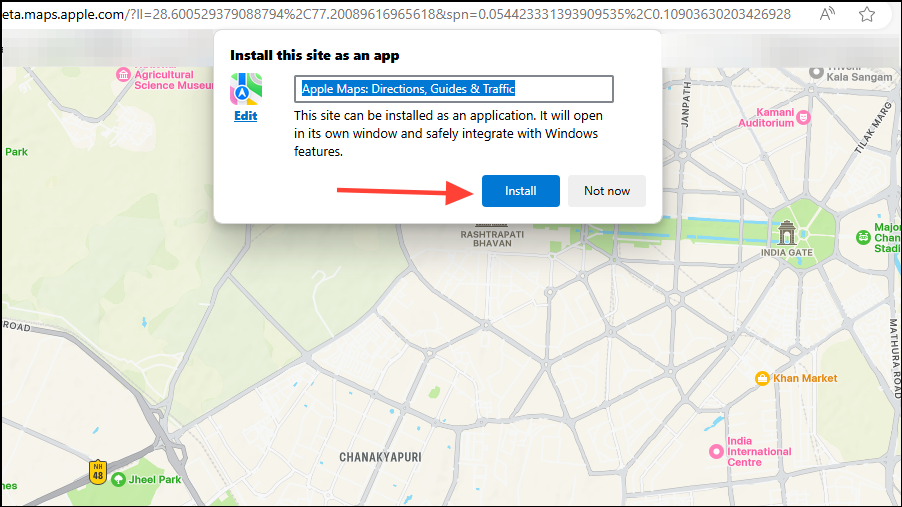Viewport: 902px width, 507px height.
Task: Select the Kala Sangam marker icon
Action: tap(816, 72)
